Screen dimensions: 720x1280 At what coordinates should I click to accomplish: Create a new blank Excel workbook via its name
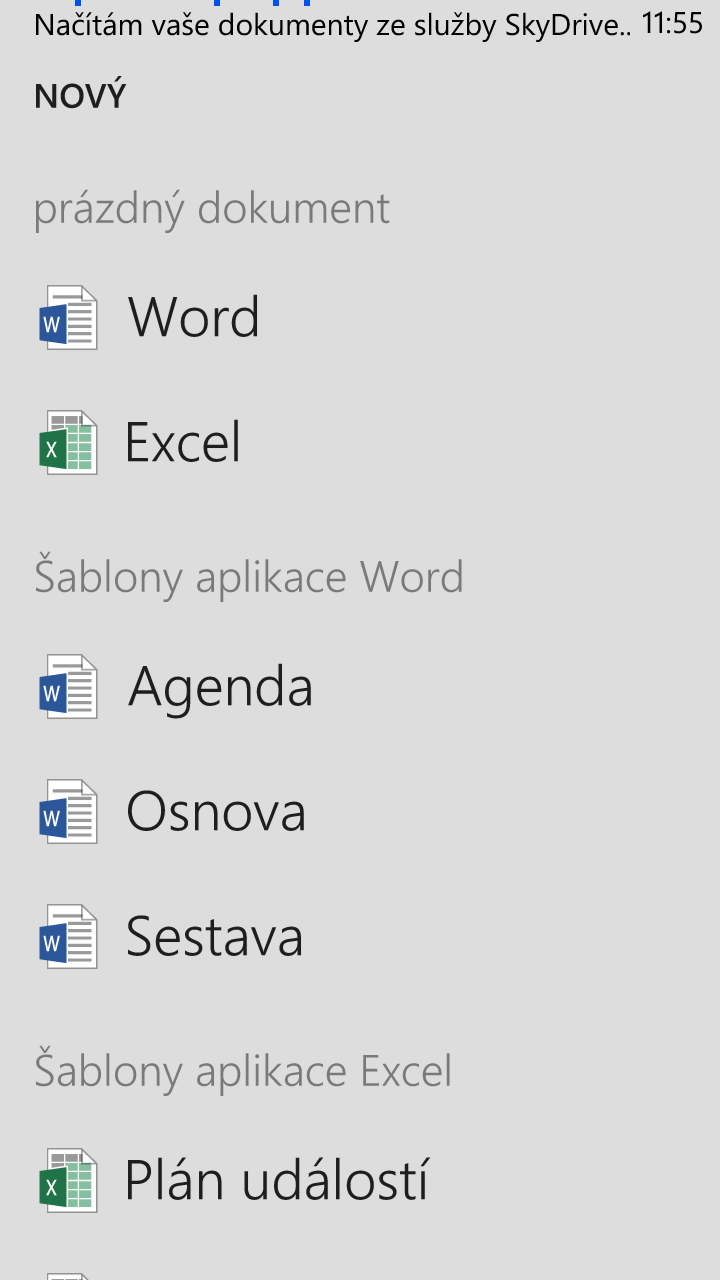183,442
